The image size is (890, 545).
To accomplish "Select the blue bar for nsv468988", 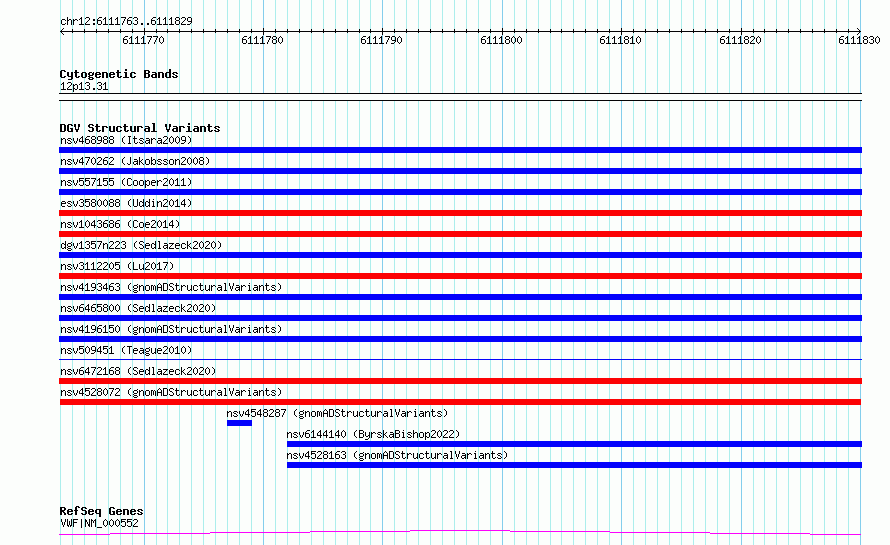I will click(x=460, y=150).
